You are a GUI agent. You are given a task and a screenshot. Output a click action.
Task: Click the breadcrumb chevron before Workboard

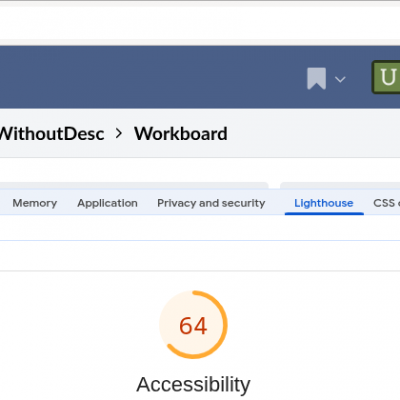click(119, 134)
